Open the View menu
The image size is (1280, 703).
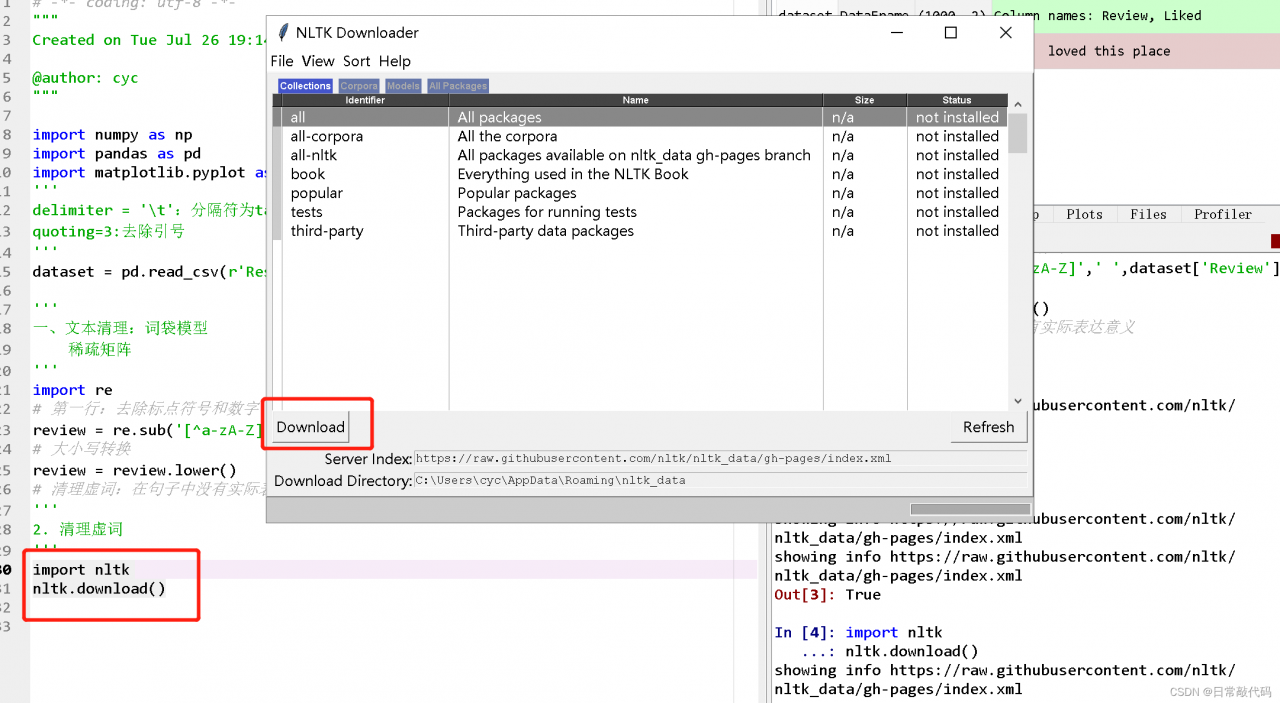(x=318, y=61)
